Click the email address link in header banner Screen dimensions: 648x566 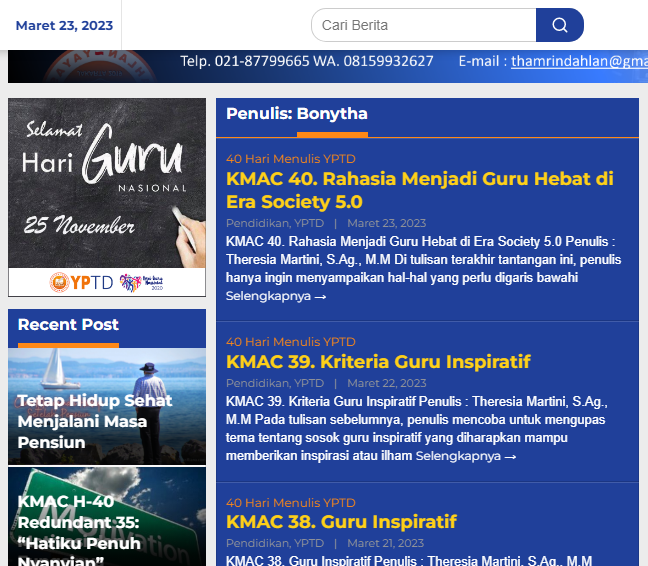pyautogui.click(x=578, y=61)
